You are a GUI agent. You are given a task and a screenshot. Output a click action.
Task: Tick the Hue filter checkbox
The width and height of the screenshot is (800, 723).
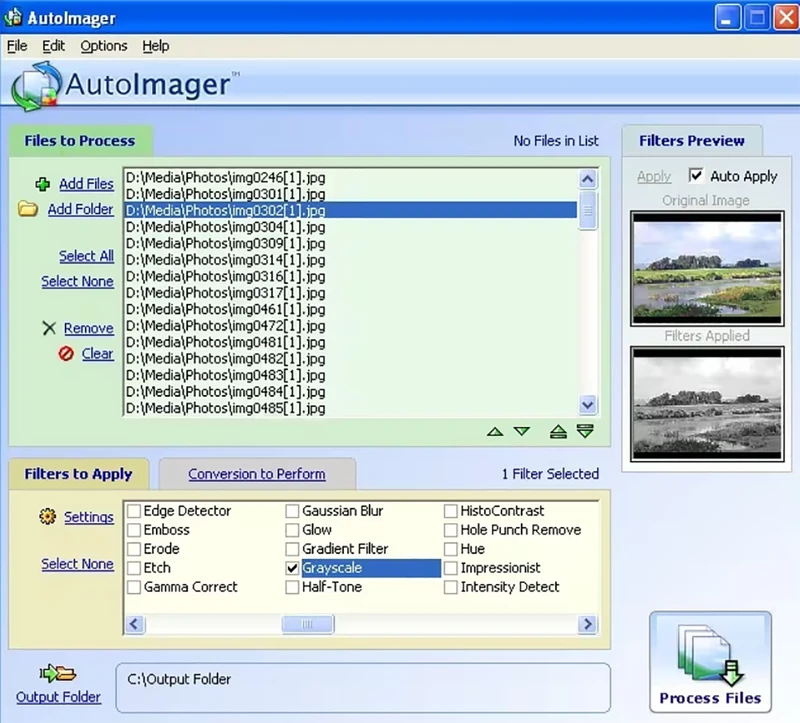[x=451, y=549]
